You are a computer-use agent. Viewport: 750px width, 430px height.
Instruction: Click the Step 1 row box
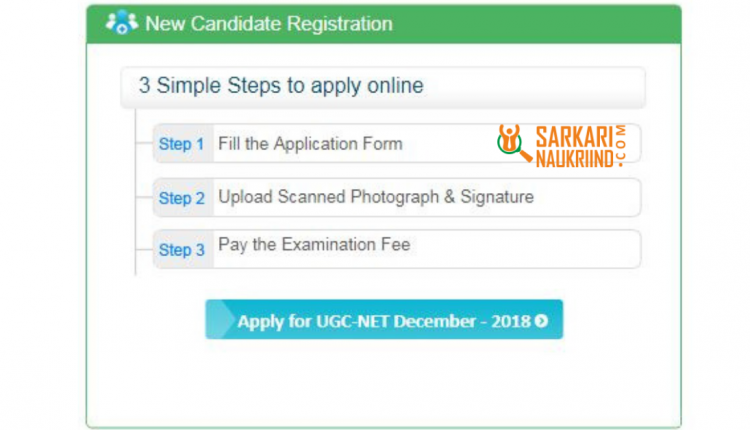(x=397, y=143)
